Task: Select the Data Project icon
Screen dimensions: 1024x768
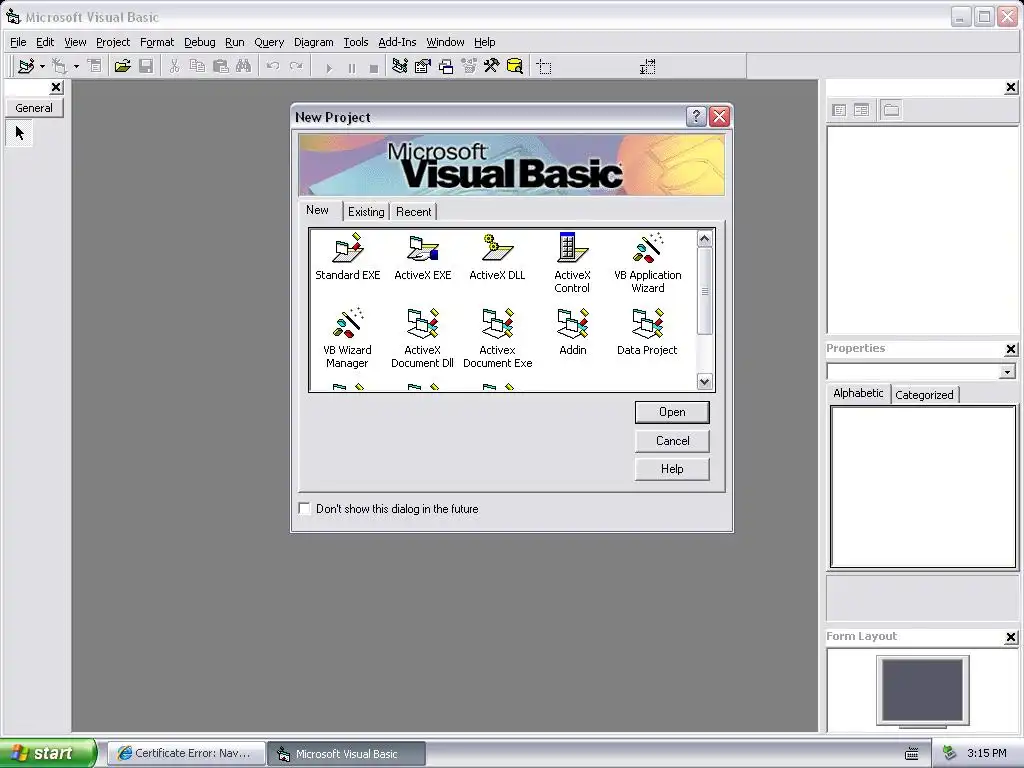Action: point(647,332)
